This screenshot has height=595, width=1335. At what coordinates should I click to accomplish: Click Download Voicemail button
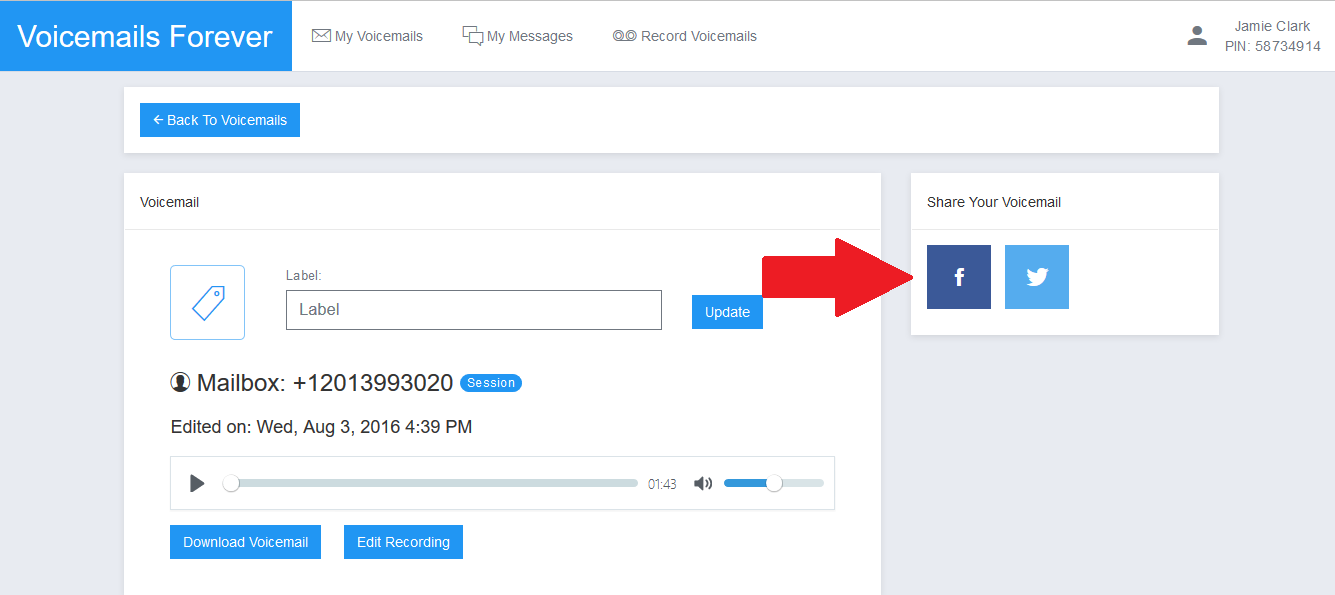(245, 542)
